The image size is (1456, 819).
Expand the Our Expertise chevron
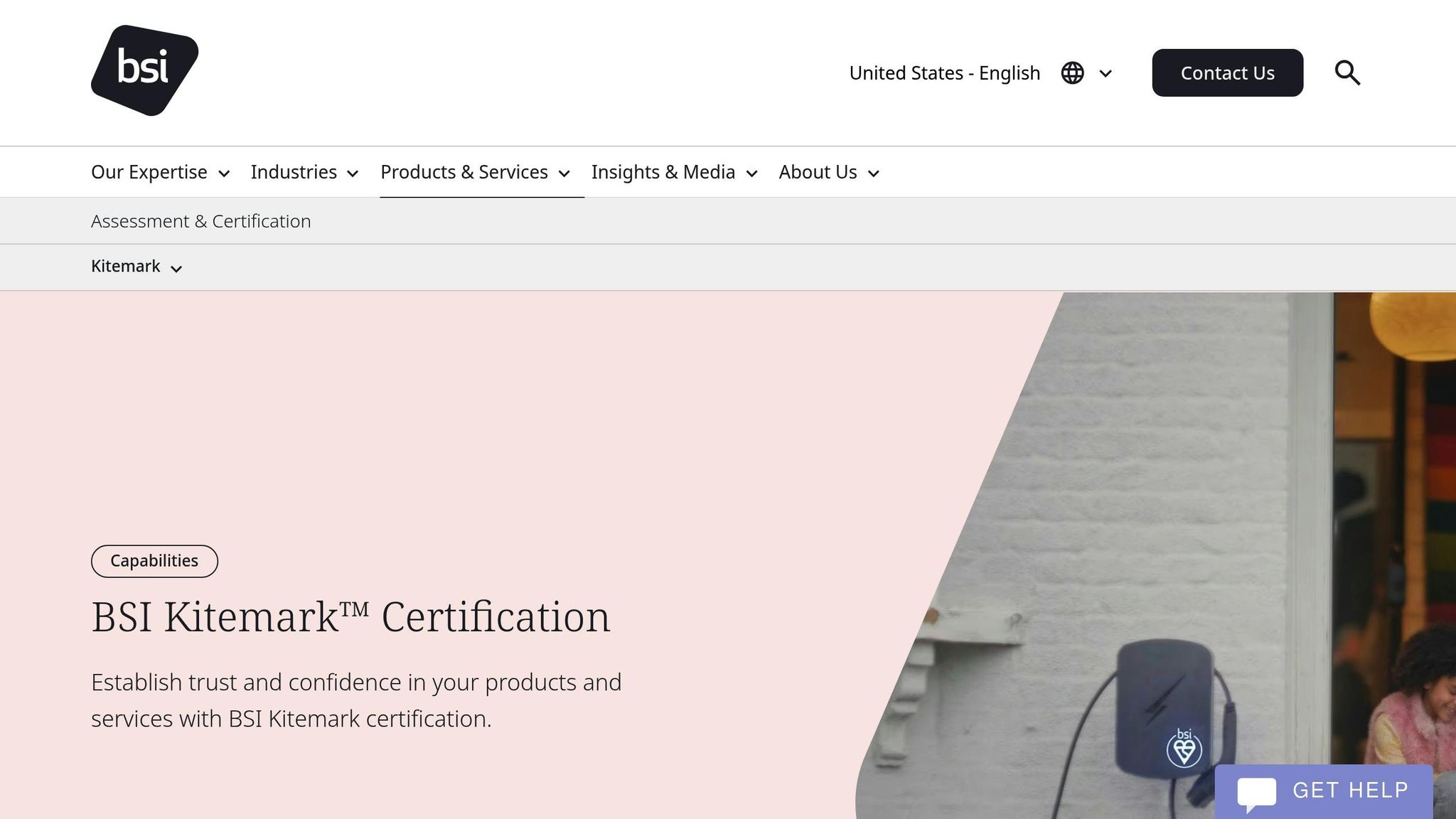click(x=224, y=173)
